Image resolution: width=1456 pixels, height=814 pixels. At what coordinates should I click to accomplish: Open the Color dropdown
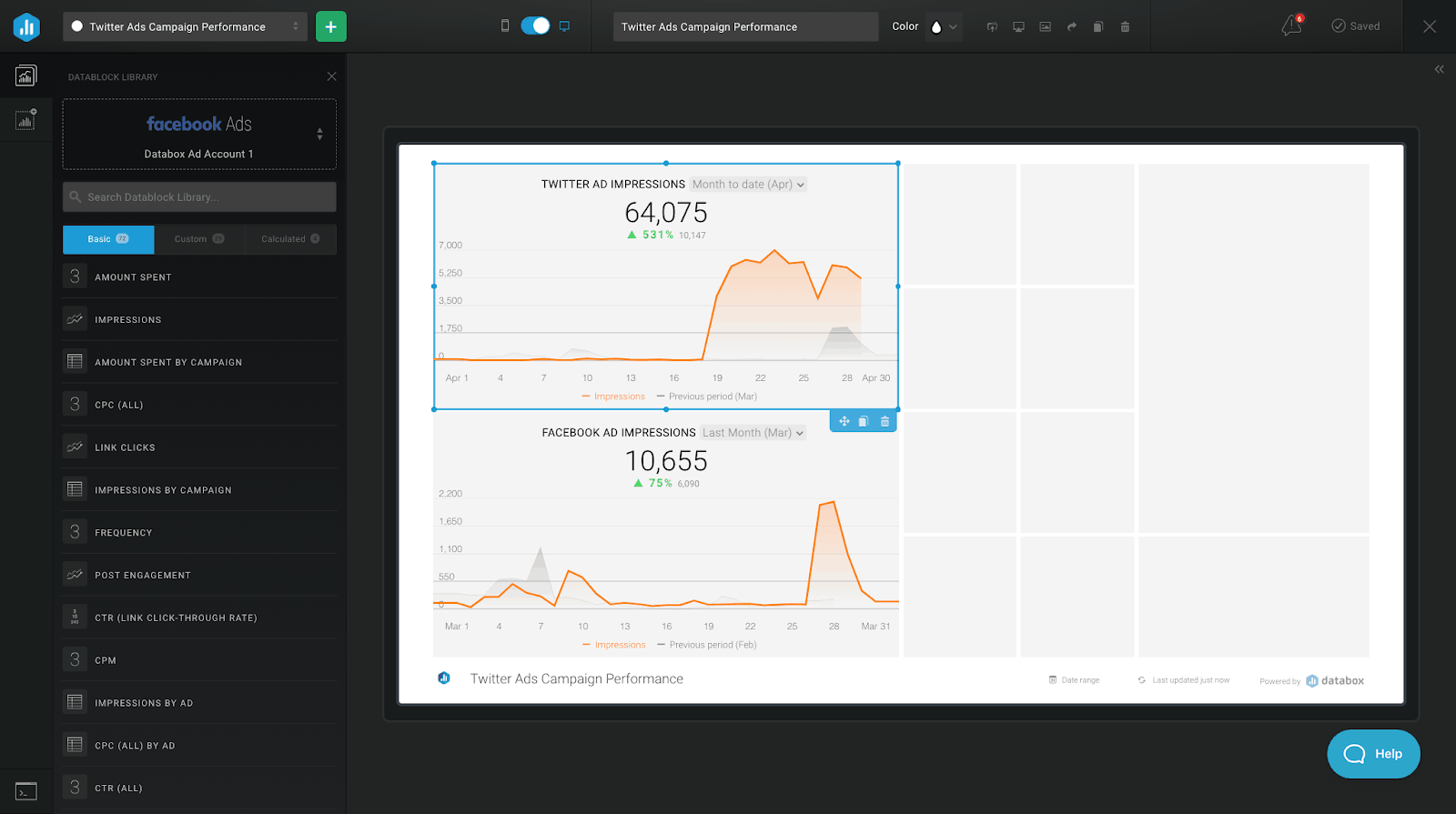943,26
